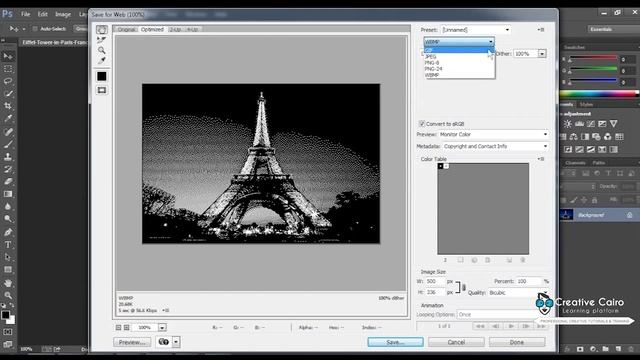Click the Preview button
This screenshot has height=360, width=640.
coord(132,342)
